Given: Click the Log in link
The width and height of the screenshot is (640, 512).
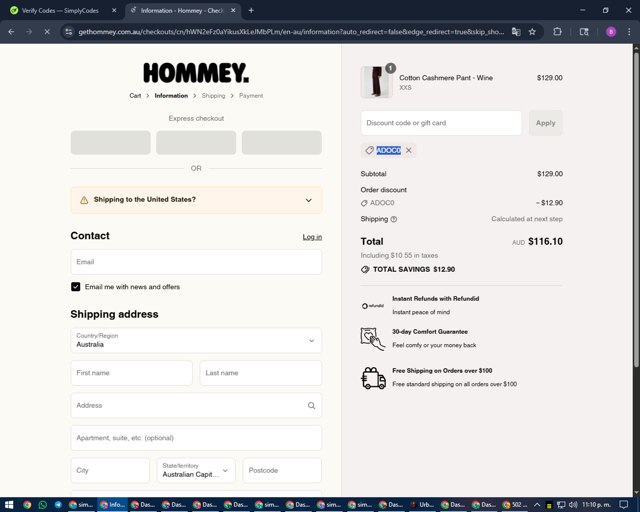Looking at the screenshot, I should point(312,237).
